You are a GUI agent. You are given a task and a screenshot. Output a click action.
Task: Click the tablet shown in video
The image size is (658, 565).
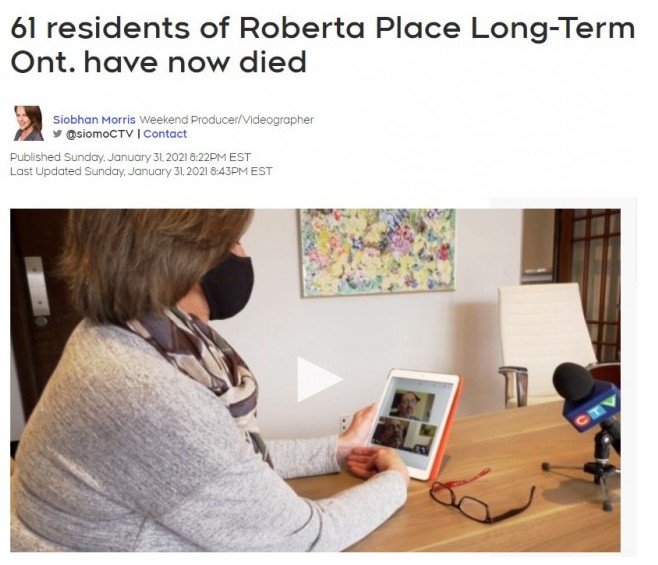click(416, 423)
